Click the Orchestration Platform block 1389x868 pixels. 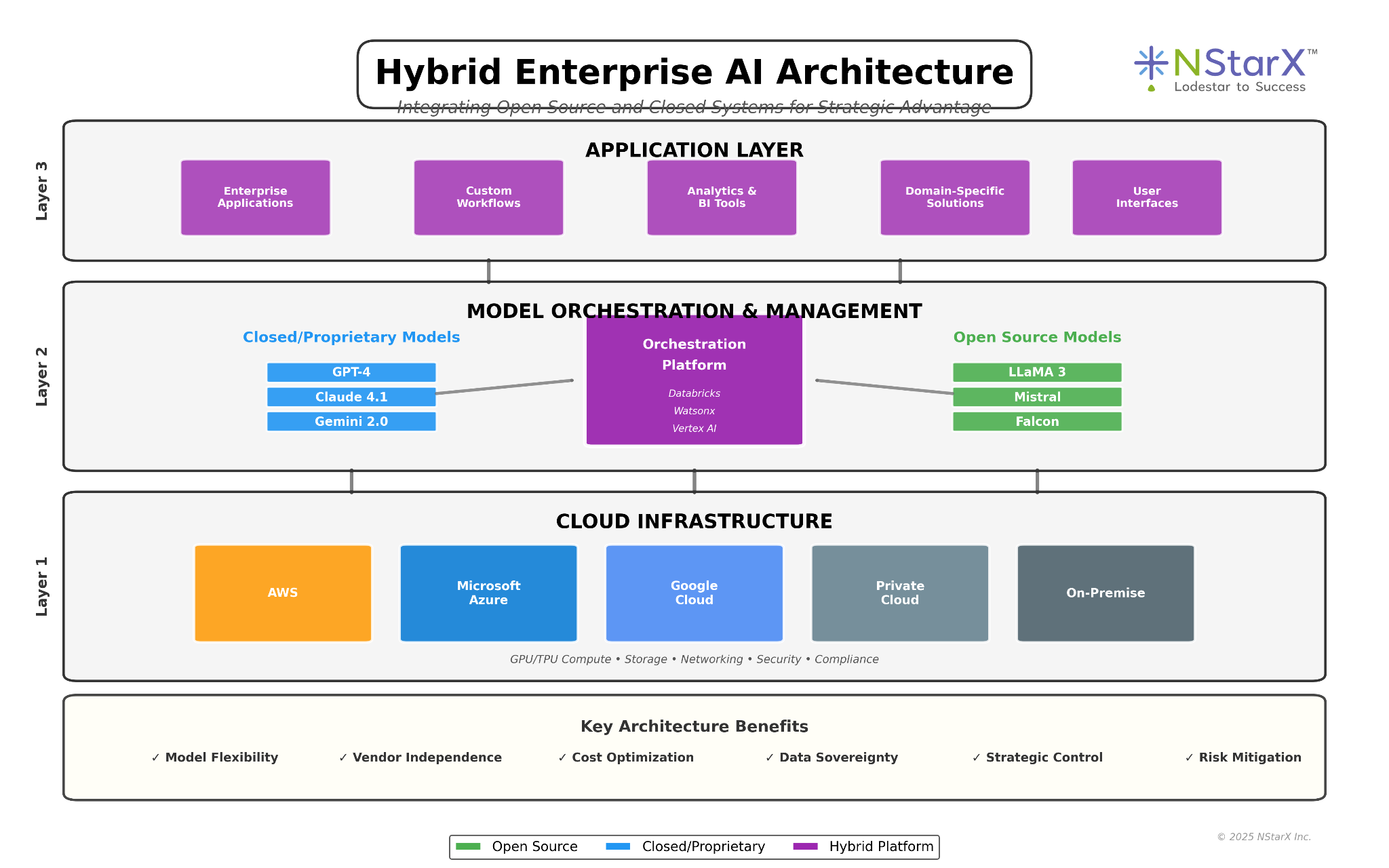pos(694,380)
